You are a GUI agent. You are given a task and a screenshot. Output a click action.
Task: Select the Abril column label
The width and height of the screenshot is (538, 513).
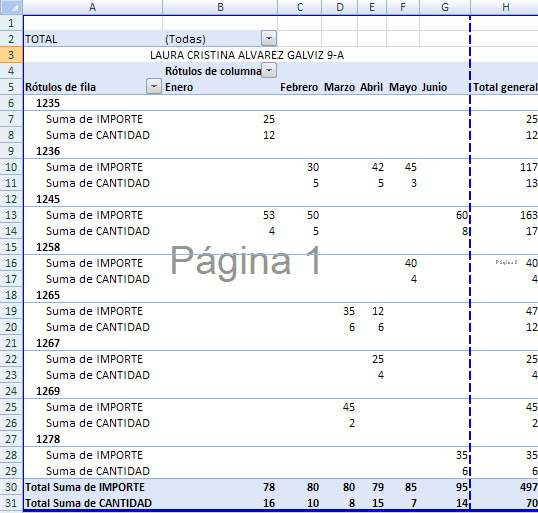pyautogui.click(x=371, y=87)
